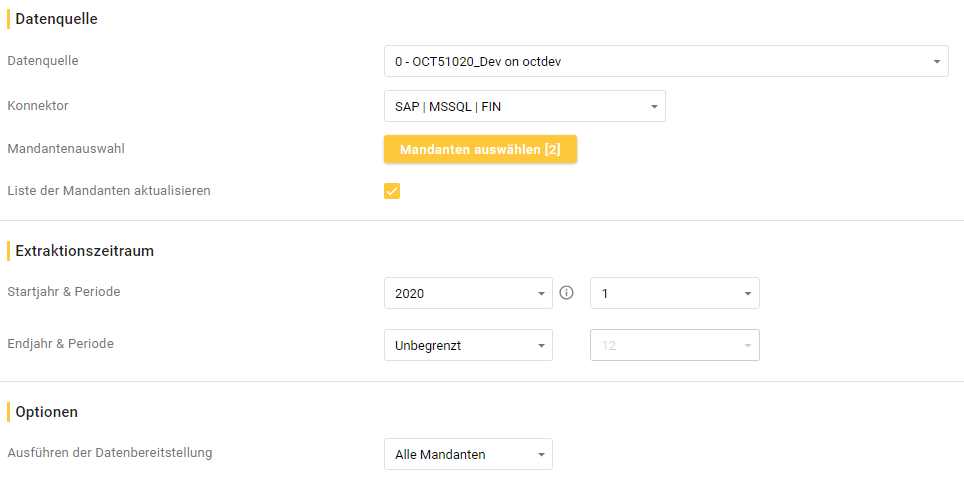The width and height of the screenshot is (964, 477).
Task: Click the Konnektor field label
Action: 38,105
